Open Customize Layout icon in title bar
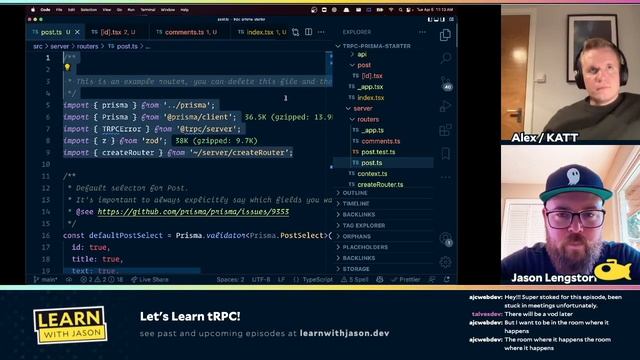Viewport: 640px width, 360px height. click(451, 19)
